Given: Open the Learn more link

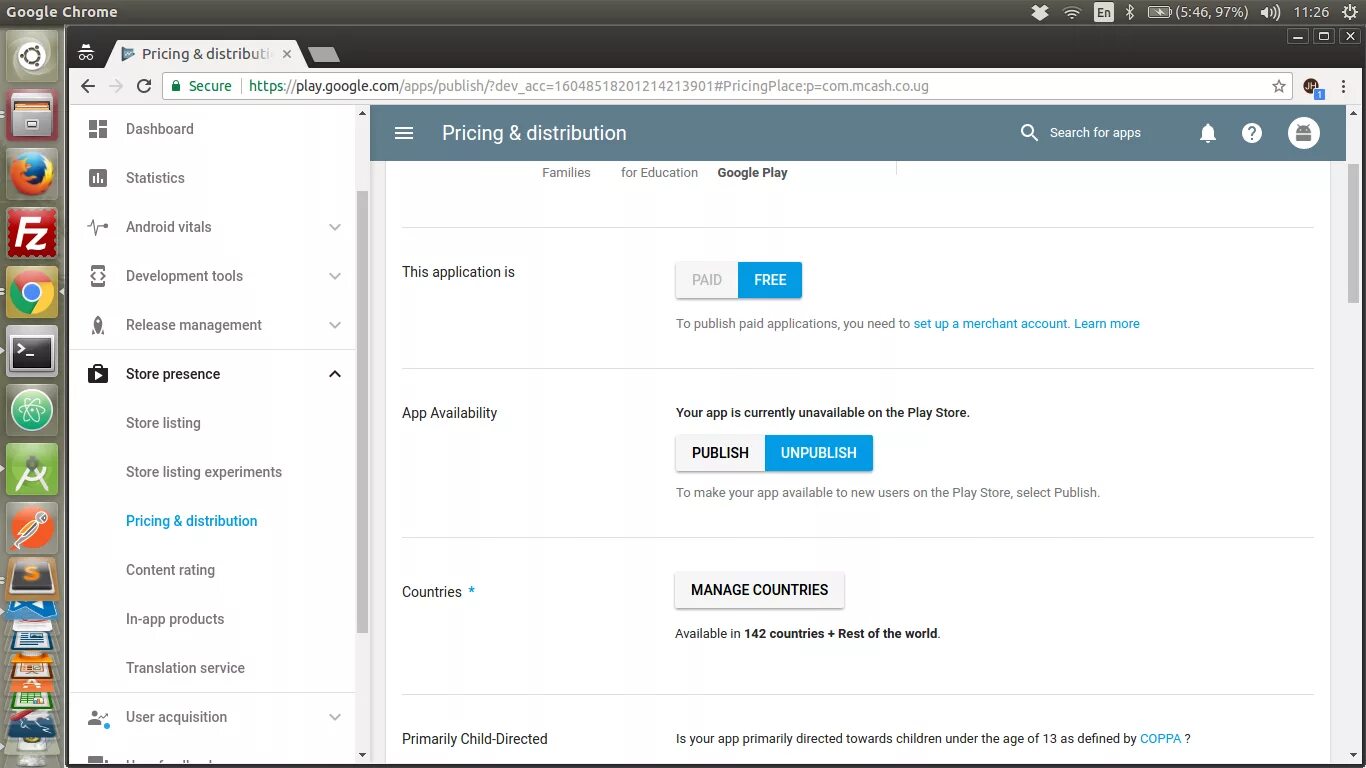Looking at the screenshot, I should [x=1107, y=324].
